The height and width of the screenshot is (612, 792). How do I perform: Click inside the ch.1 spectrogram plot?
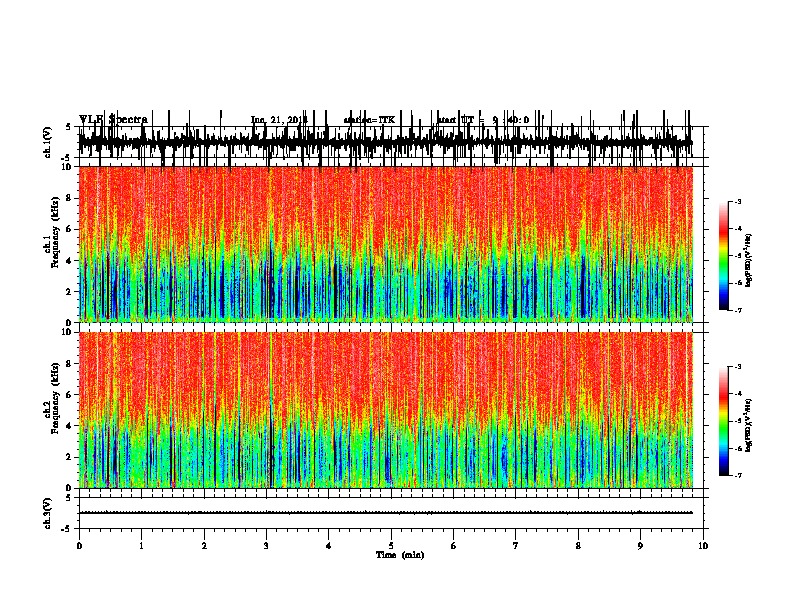tap(385, 244)
